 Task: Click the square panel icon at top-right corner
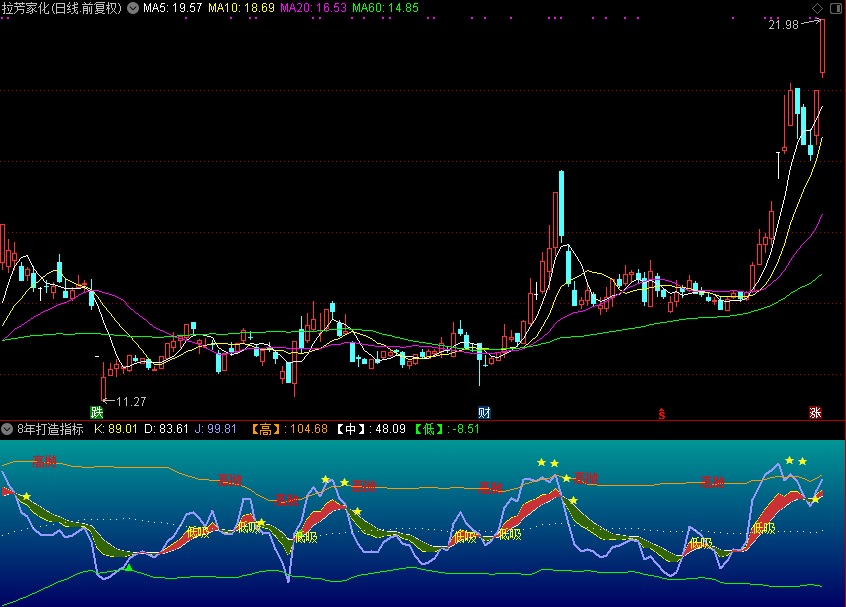(x=835, y=8)
